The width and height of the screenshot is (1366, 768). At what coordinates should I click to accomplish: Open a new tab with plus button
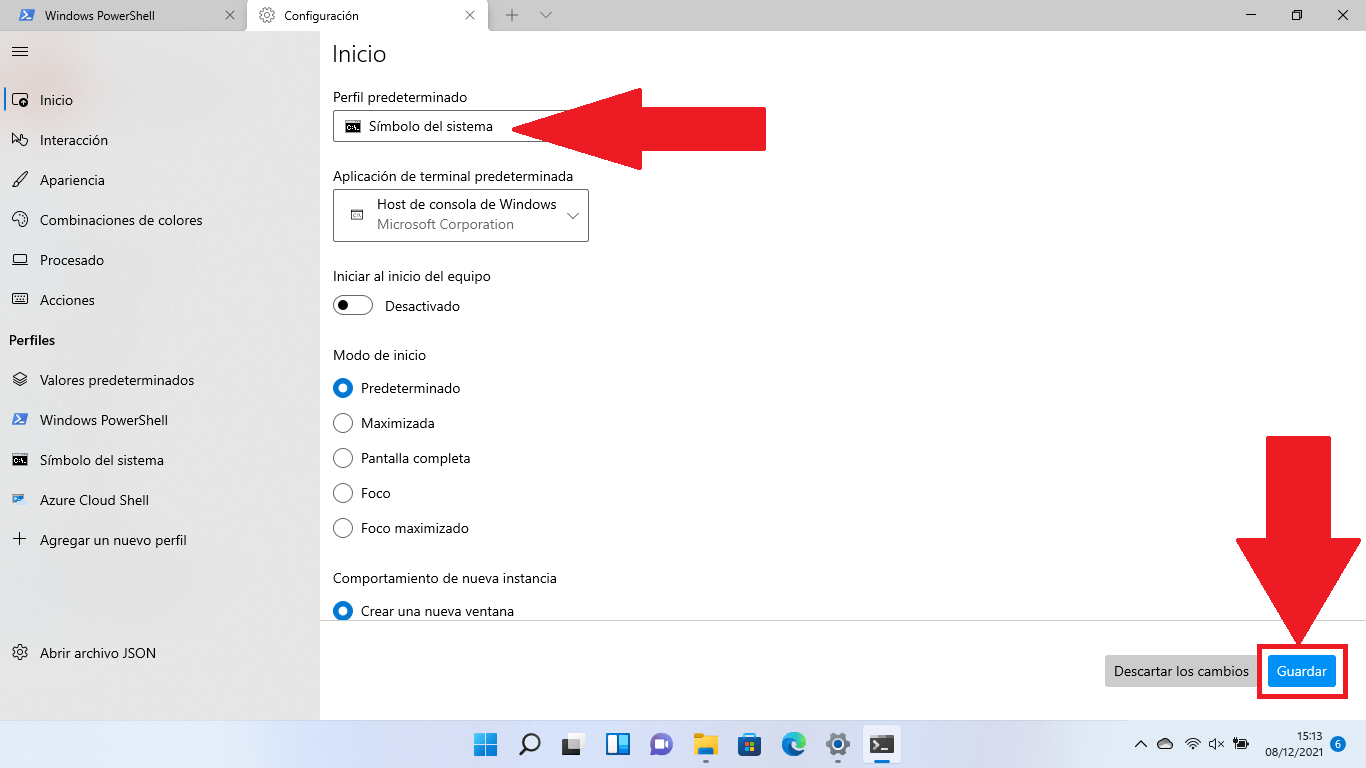click(x=512, y=15)
